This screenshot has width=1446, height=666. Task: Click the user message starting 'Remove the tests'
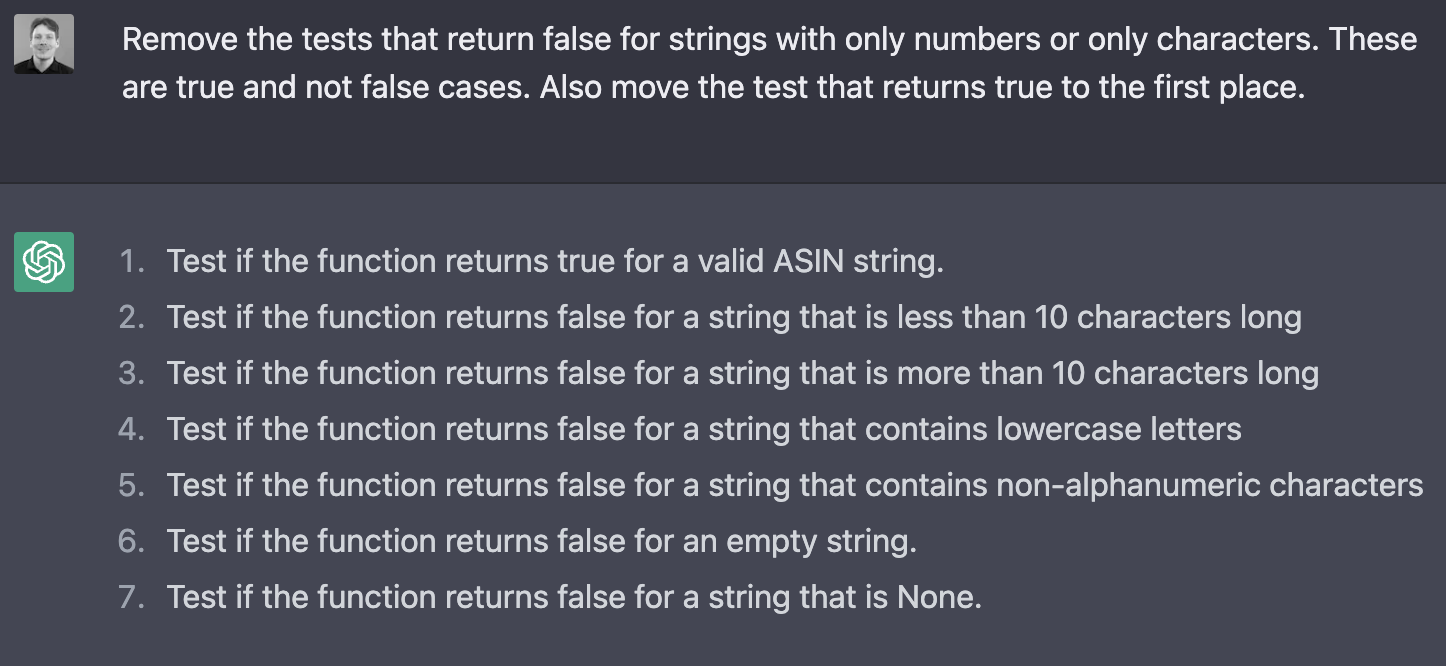769,63
